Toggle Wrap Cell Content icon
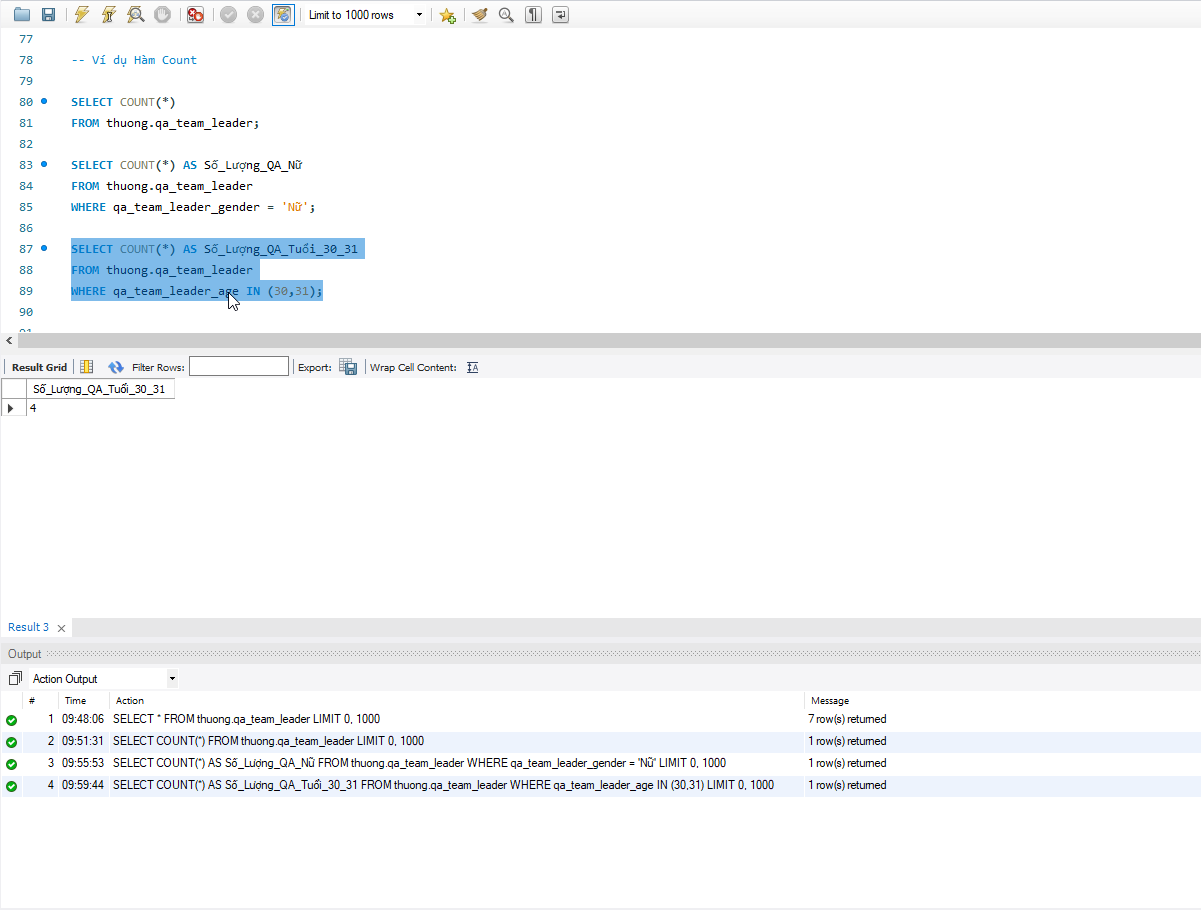Screen dimensions: 1201x910 (473, 367)
